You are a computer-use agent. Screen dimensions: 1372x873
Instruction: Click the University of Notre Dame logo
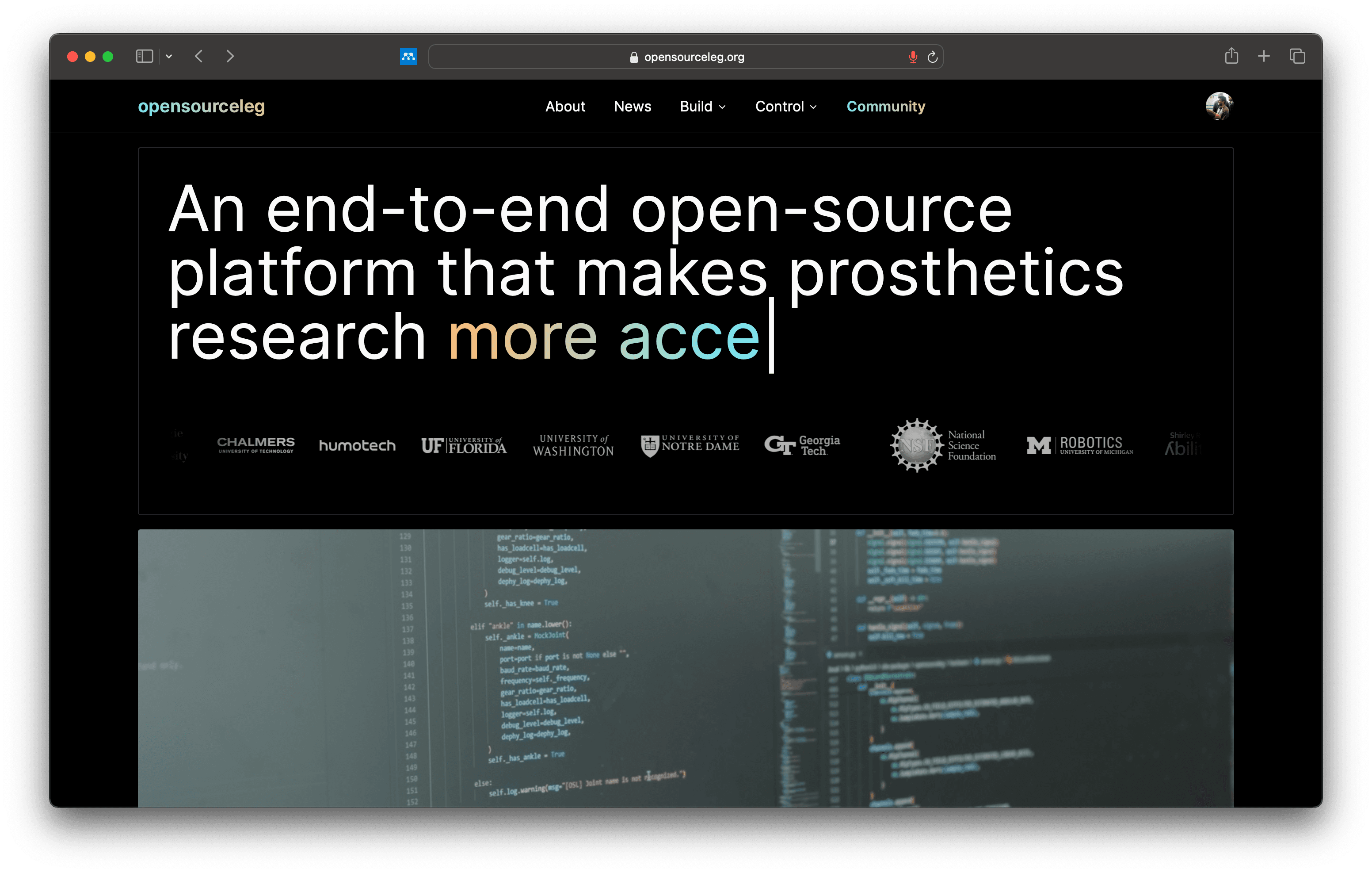pos(690,445)
